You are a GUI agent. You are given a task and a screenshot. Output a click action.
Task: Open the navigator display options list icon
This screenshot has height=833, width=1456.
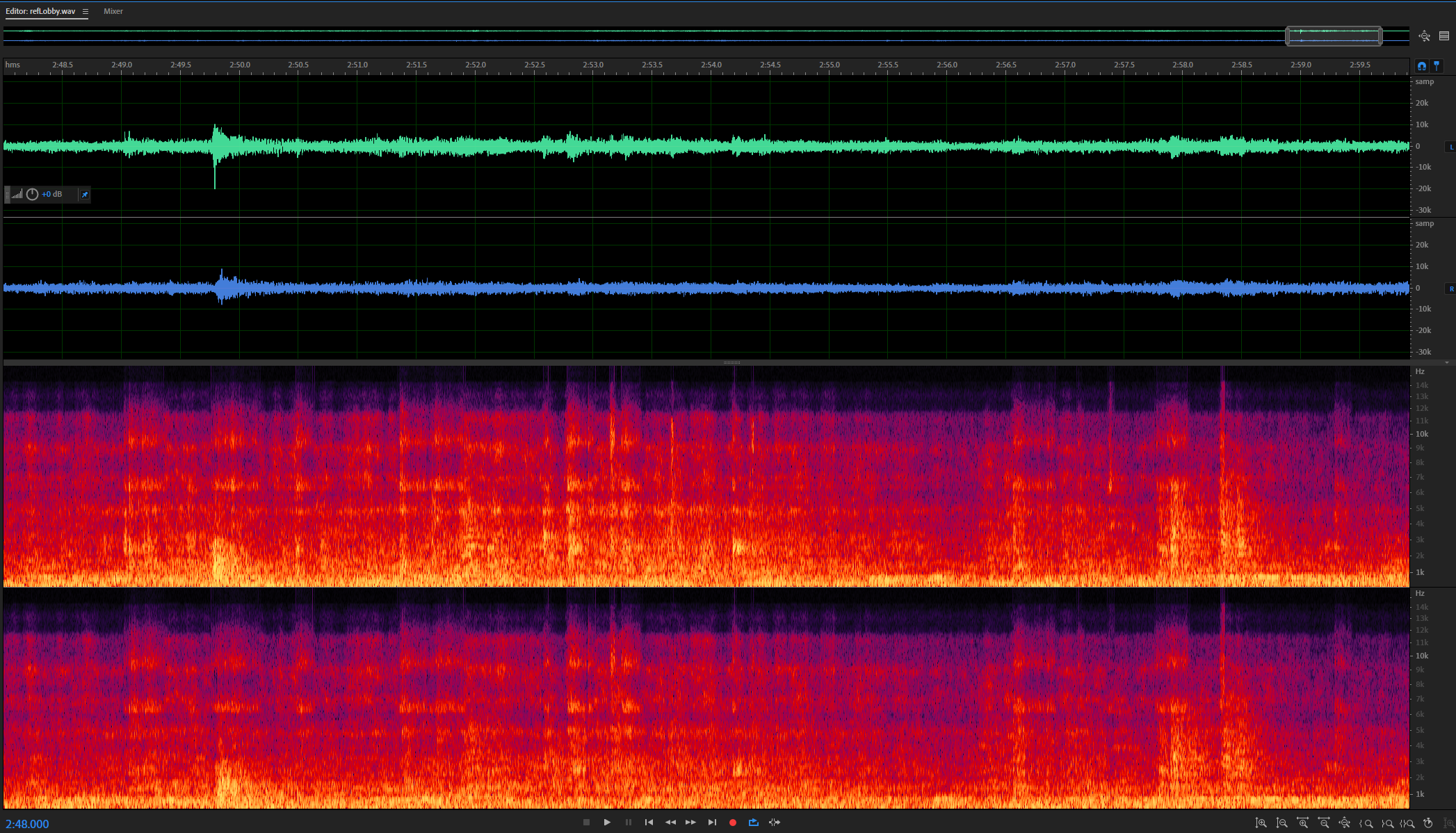pyautogui.click(x=1444, y=36)
